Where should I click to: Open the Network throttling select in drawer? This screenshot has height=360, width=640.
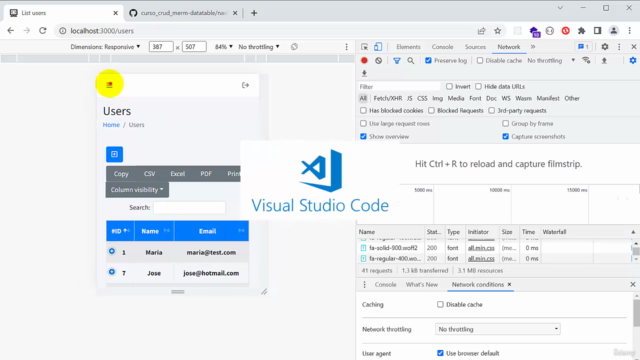point(498,329)
